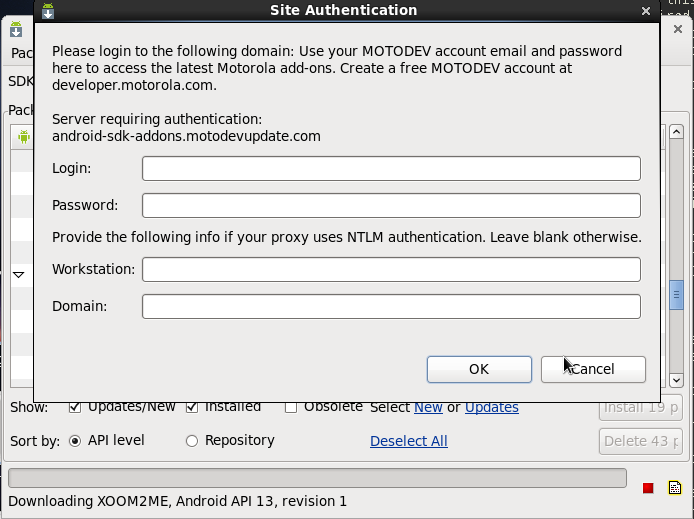Viewport: 694px width, 519px height.
Task: Collapse the expanded package tree arrow
Action: click(x=19, y=274)
